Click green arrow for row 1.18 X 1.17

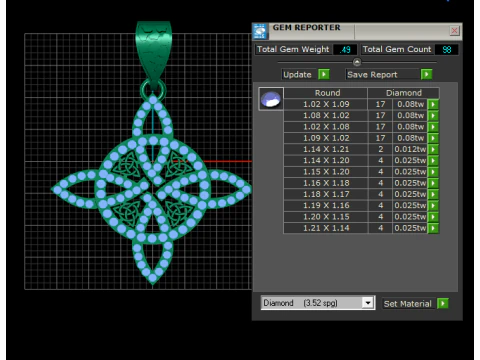433,194
